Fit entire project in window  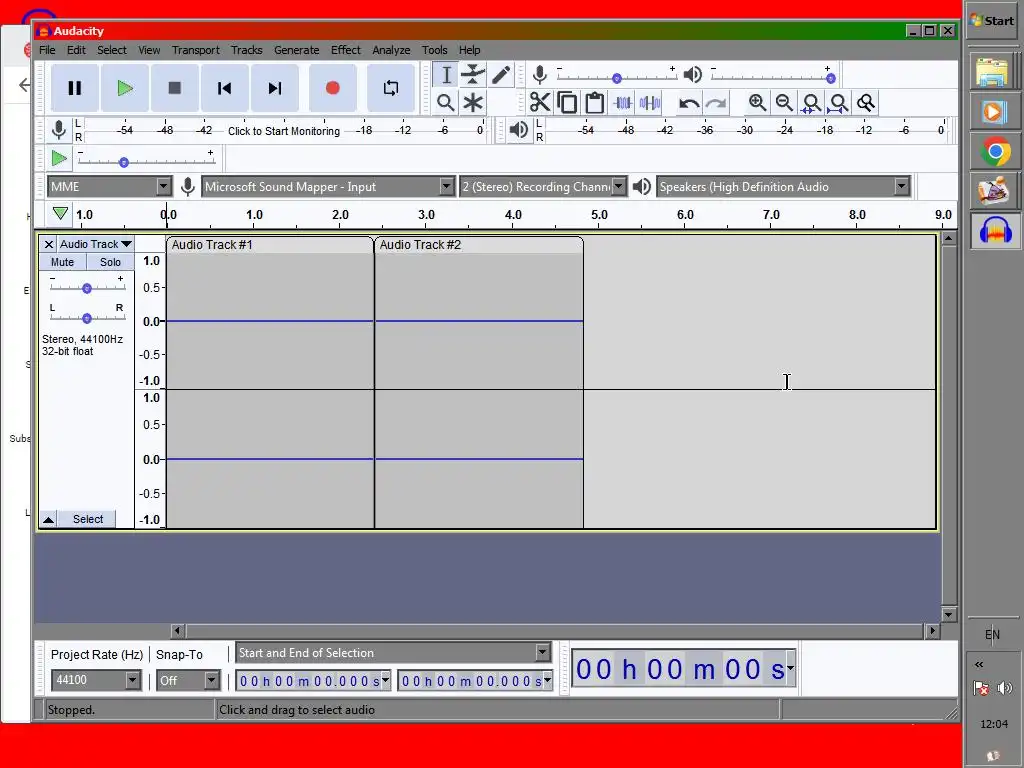tap(839, 103)
